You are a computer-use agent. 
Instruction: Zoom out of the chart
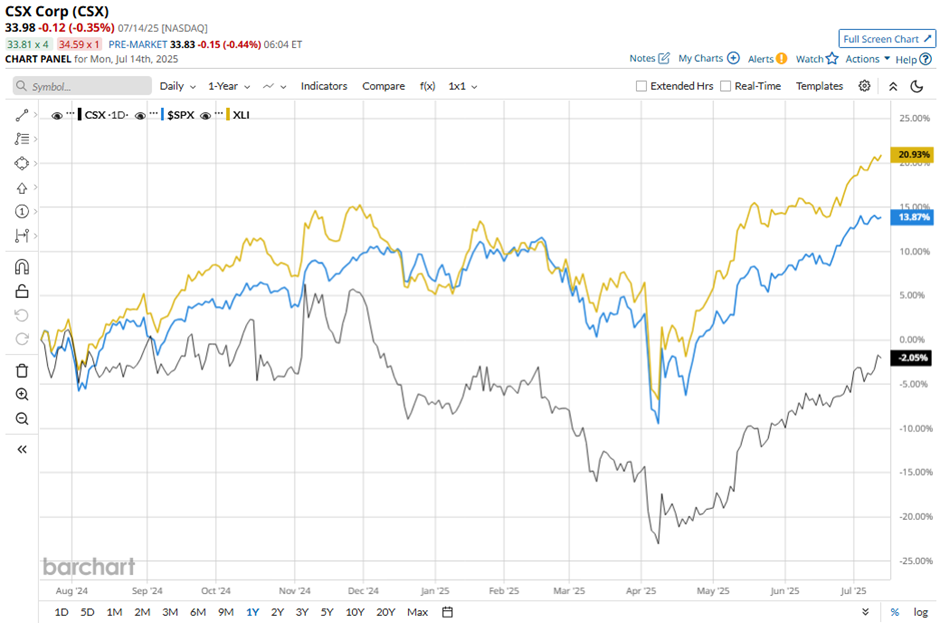coord(22,419)
